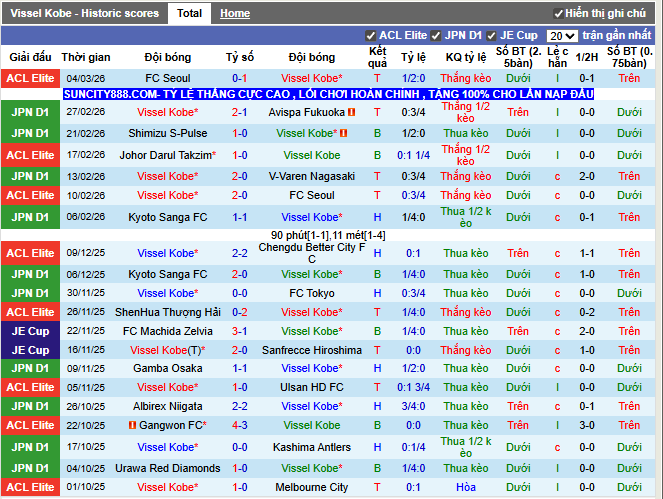
Task: Open FC Seoul team link in 04/03/26 row
Action: [x=167, y=78]
